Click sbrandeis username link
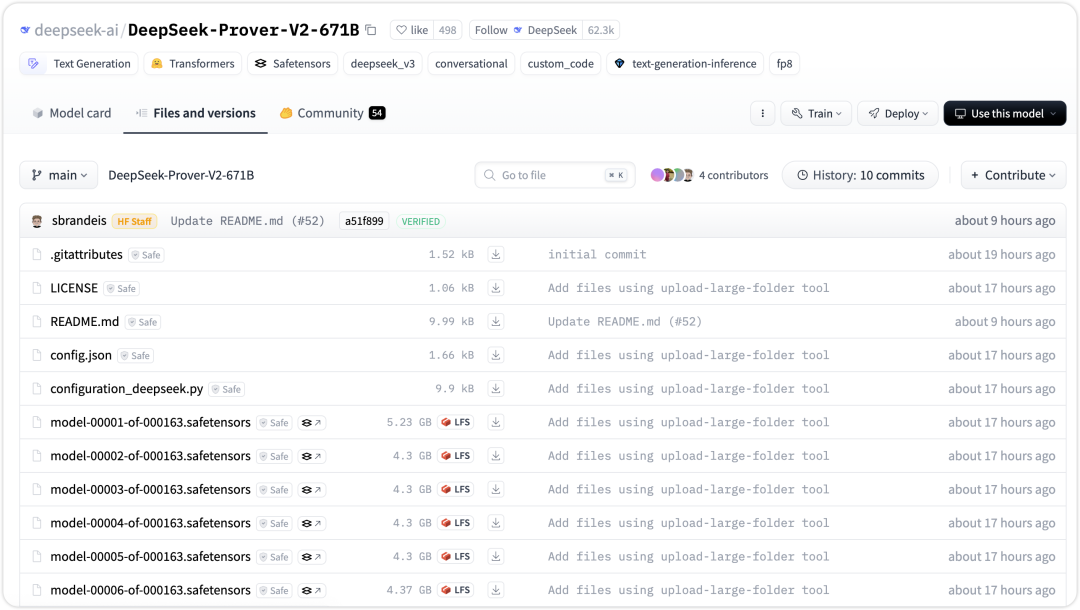The width and height of the screenshot is (1080, 610). (x=79, y=220)
